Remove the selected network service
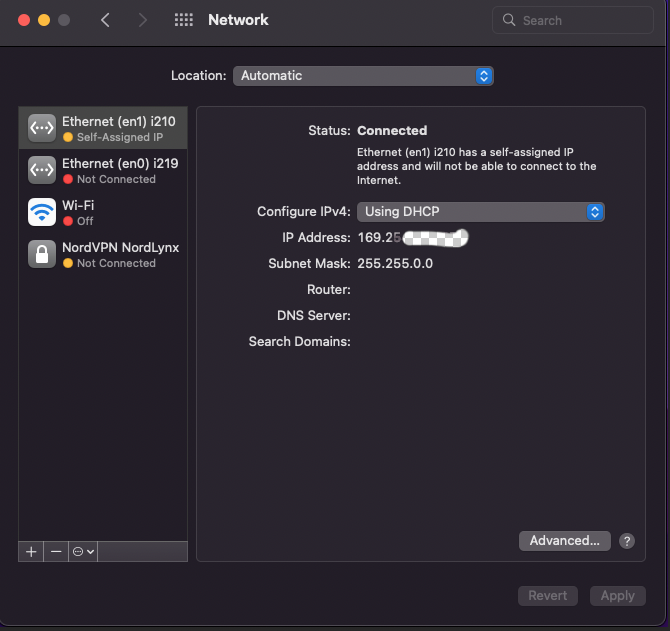This screenshot has height=631, width=670. 56,552
